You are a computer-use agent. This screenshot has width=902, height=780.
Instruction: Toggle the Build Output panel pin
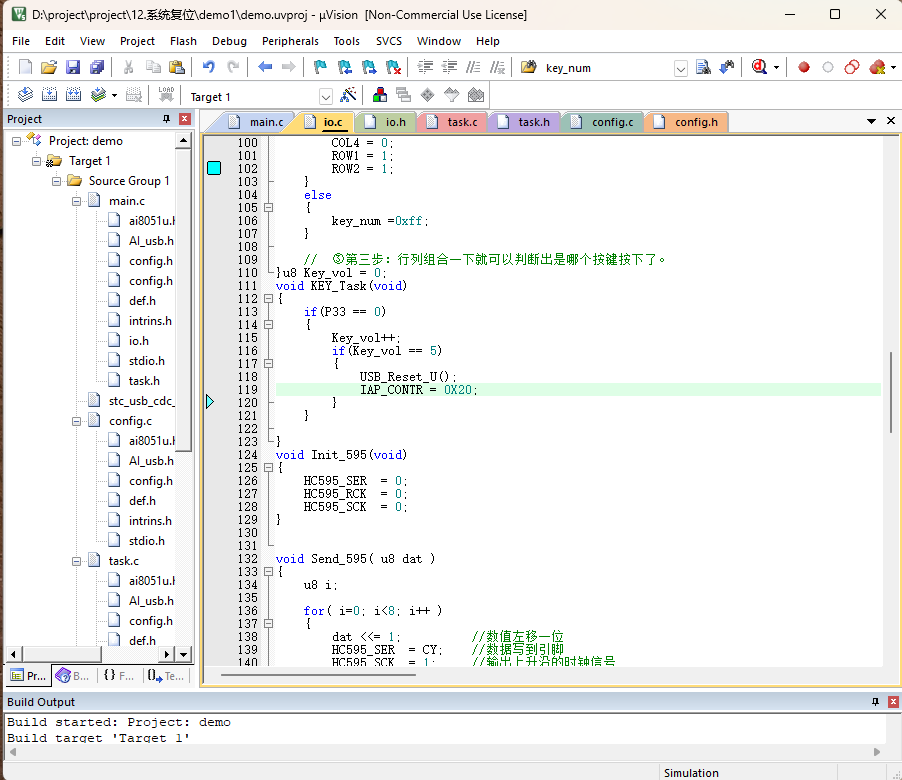pyautogui.click(x=875, y=702)
